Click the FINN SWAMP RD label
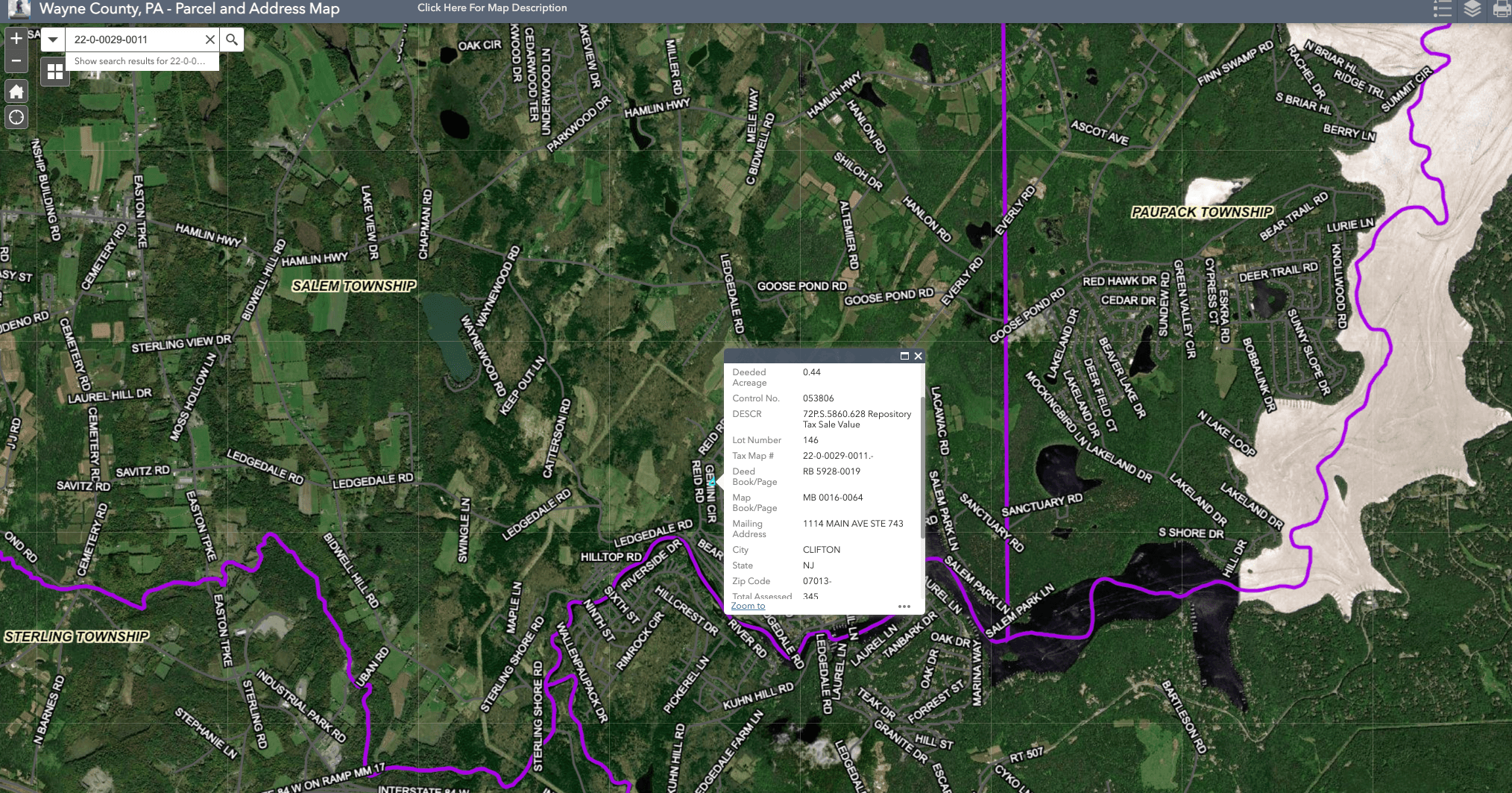 (x=1235, y=64)
